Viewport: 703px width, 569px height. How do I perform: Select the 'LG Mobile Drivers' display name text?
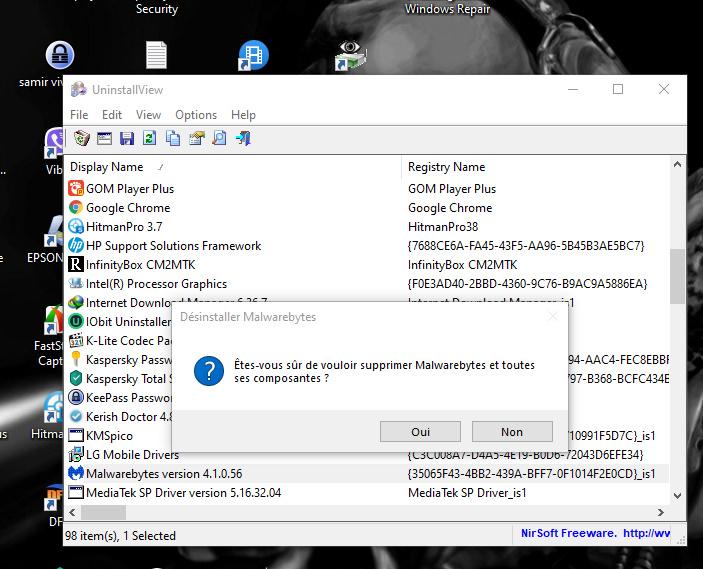point(132,454)
